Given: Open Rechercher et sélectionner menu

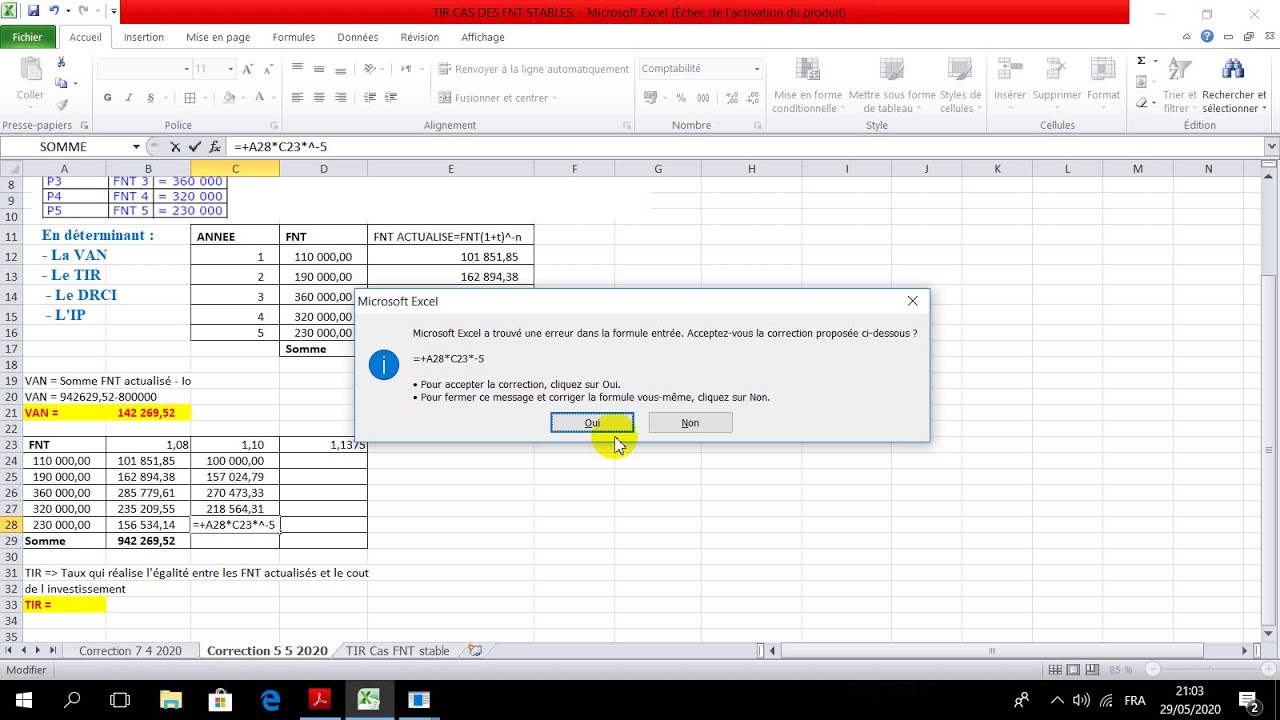Looking at the screenshot, I should (1234, 85).
